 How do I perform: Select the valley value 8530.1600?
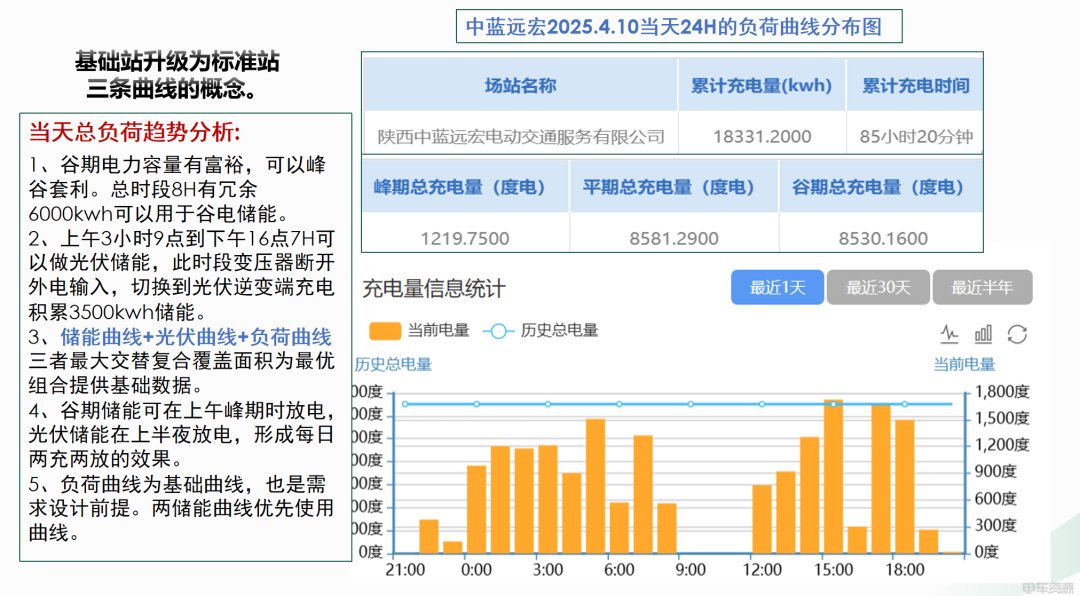pyautogui.click(x=883, y=238)
